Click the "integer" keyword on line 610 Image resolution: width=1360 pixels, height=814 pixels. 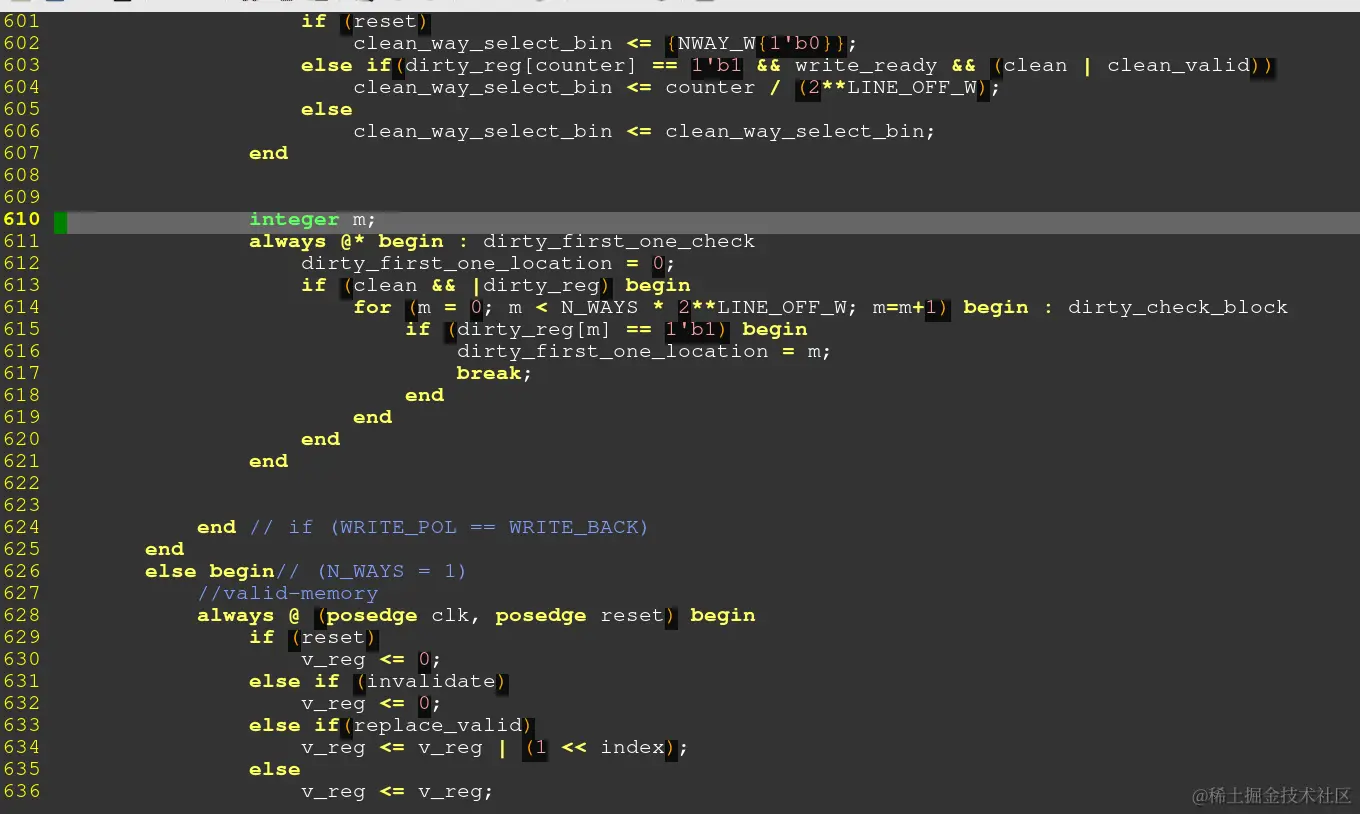294,220
